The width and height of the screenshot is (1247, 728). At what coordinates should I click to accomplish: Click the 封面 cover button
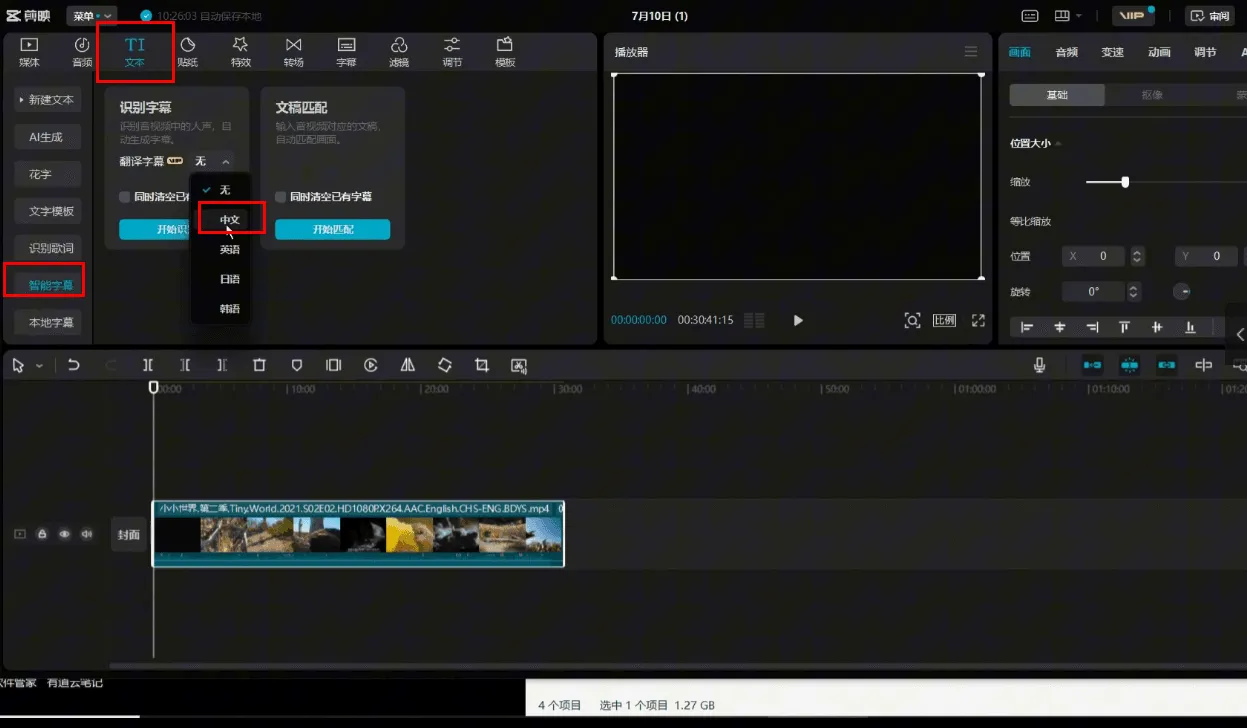(129, 535)
